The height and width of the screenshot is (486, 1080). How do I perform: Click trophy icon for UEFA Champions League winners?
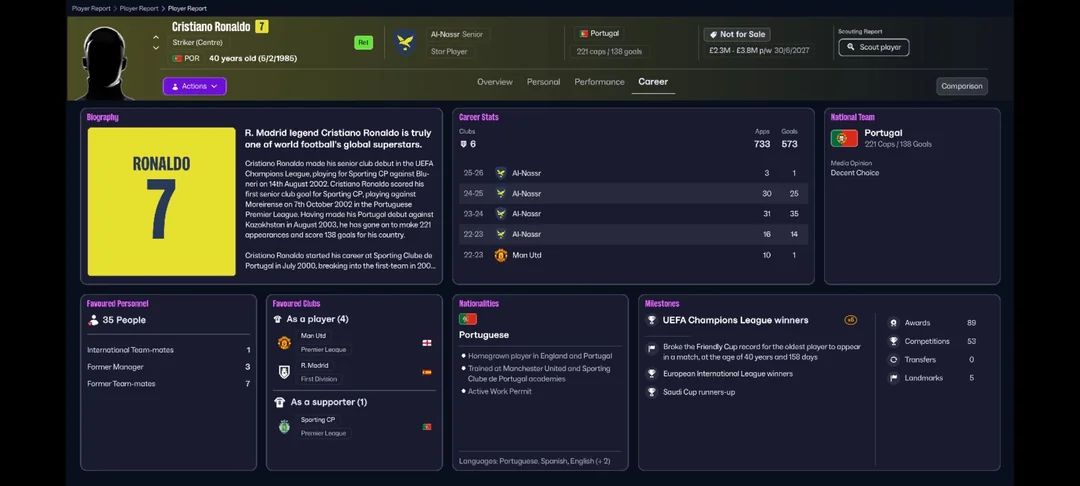651,320
